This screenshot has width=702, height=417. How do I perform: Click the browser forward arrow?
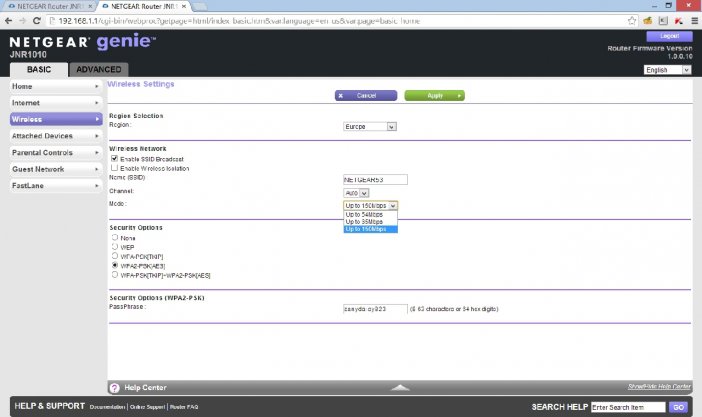tap(22, 21)
